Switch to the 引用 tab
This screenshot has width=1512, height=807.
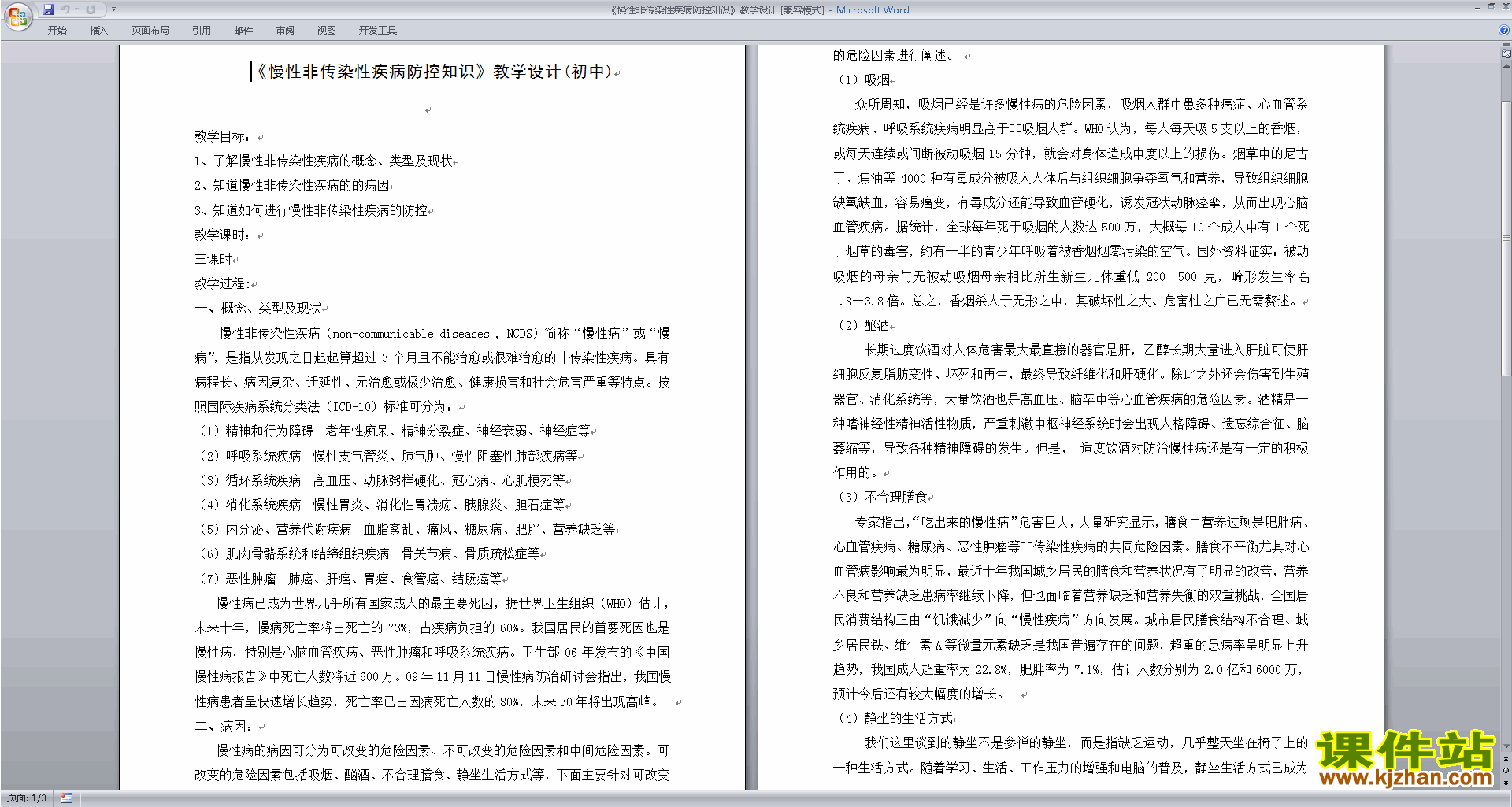click(x=202, y=31)
